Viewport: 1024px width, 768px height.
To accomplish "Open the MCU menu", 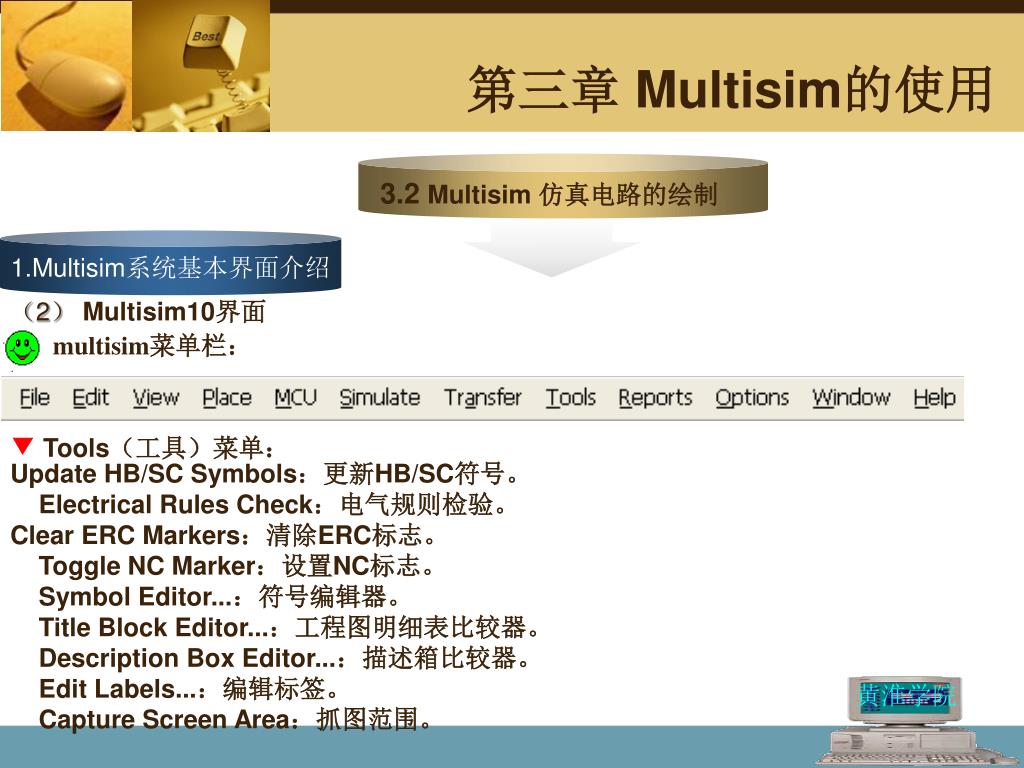I will coord(295,397).
